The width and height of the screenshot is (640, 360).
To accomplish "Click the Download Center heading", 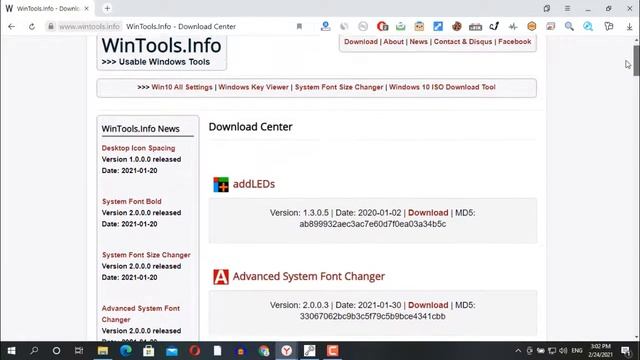I will click(250, 127).
